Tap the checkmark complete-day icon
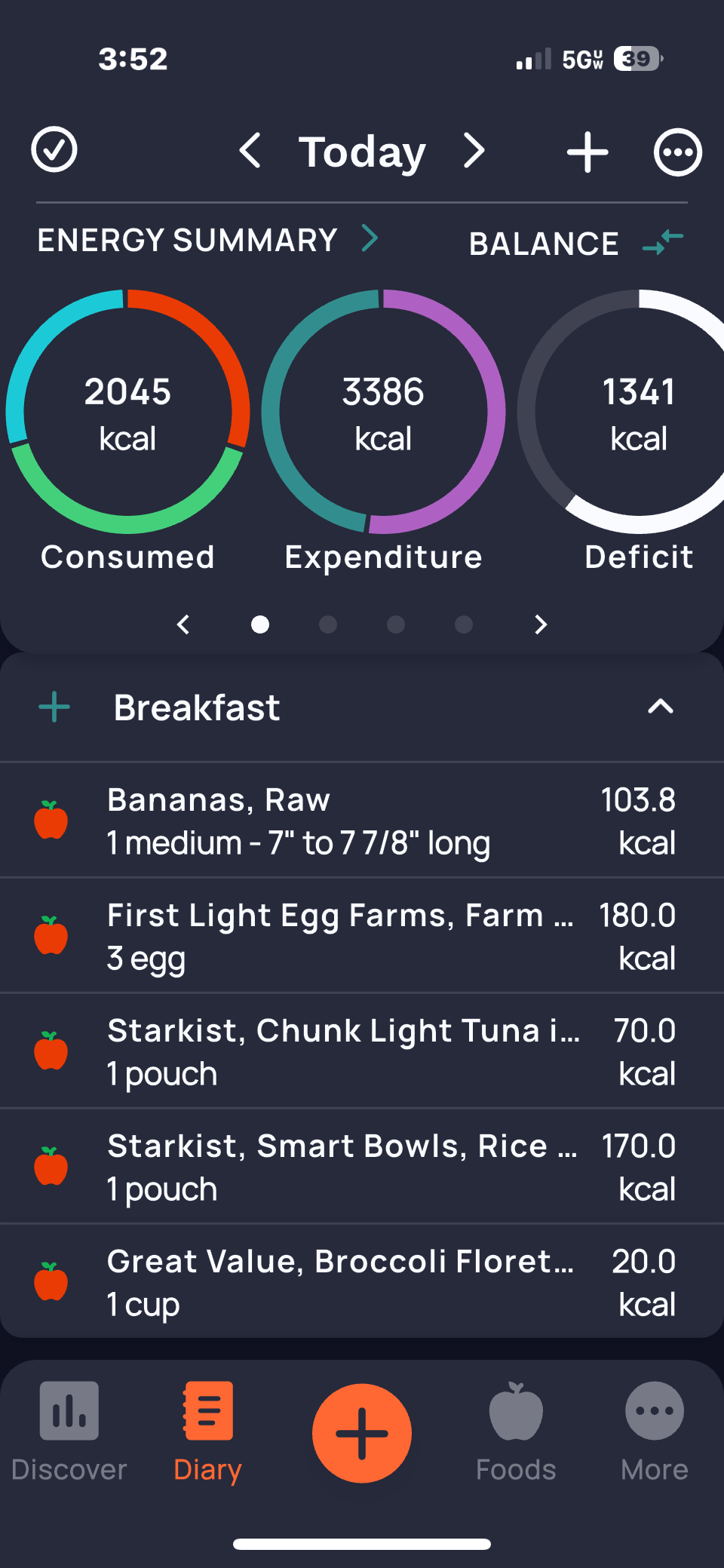Screen dimensions: 724x1568 54,150
